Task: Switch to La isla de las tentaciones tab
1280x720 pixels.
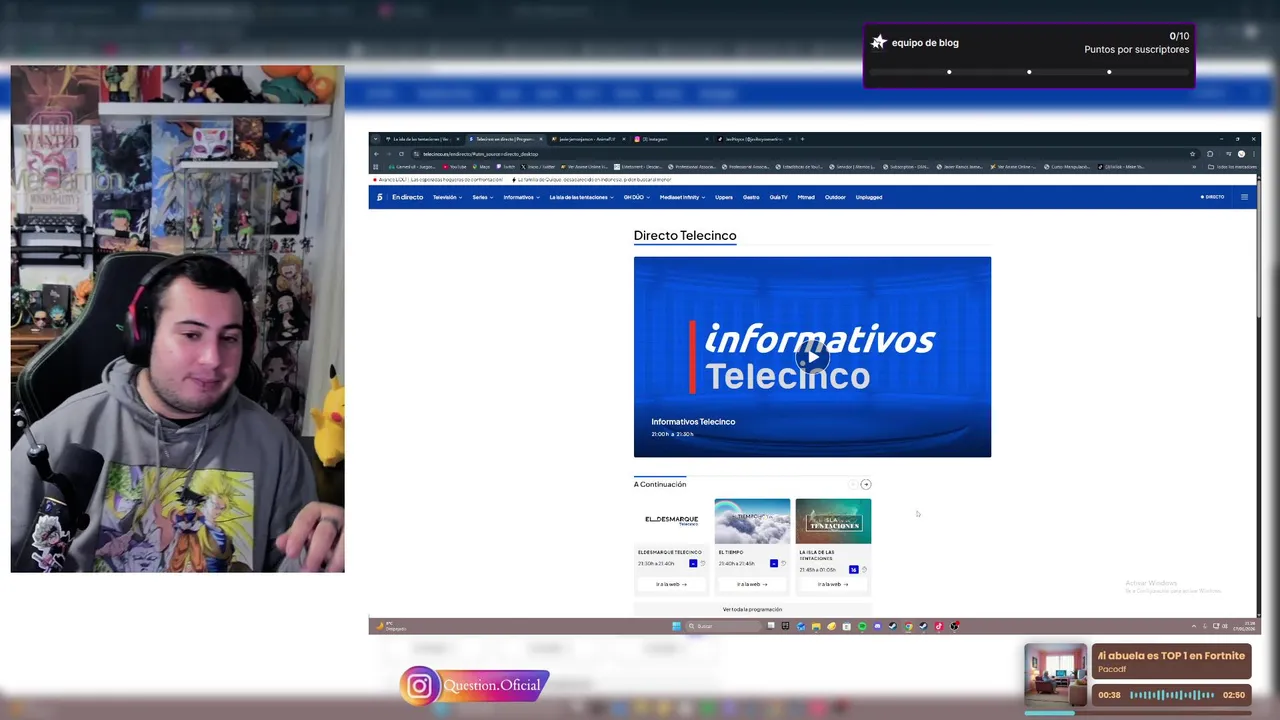Action: (423, 139)
